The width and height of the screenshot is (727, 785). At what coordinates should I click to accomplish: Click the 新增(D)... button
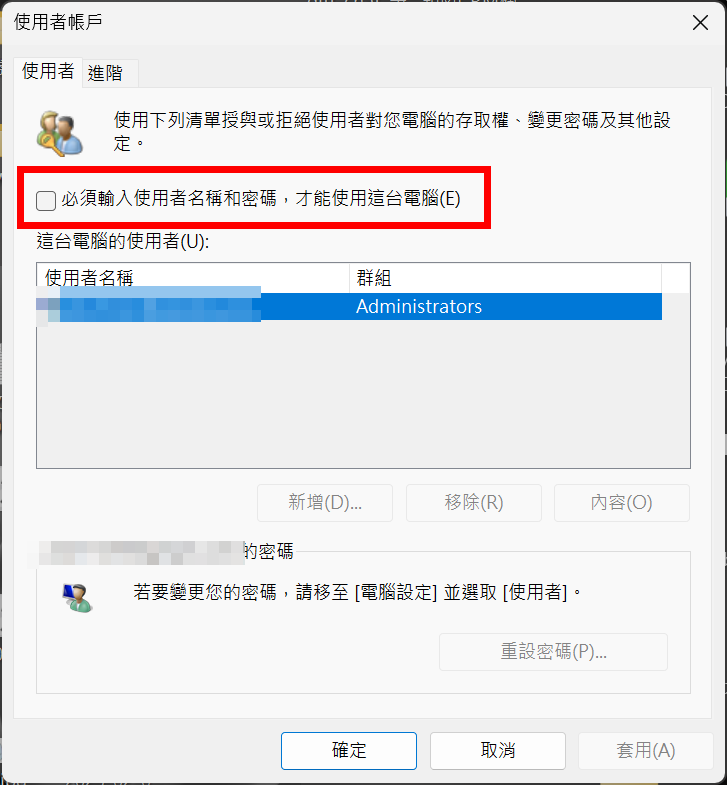pos(325,503)
